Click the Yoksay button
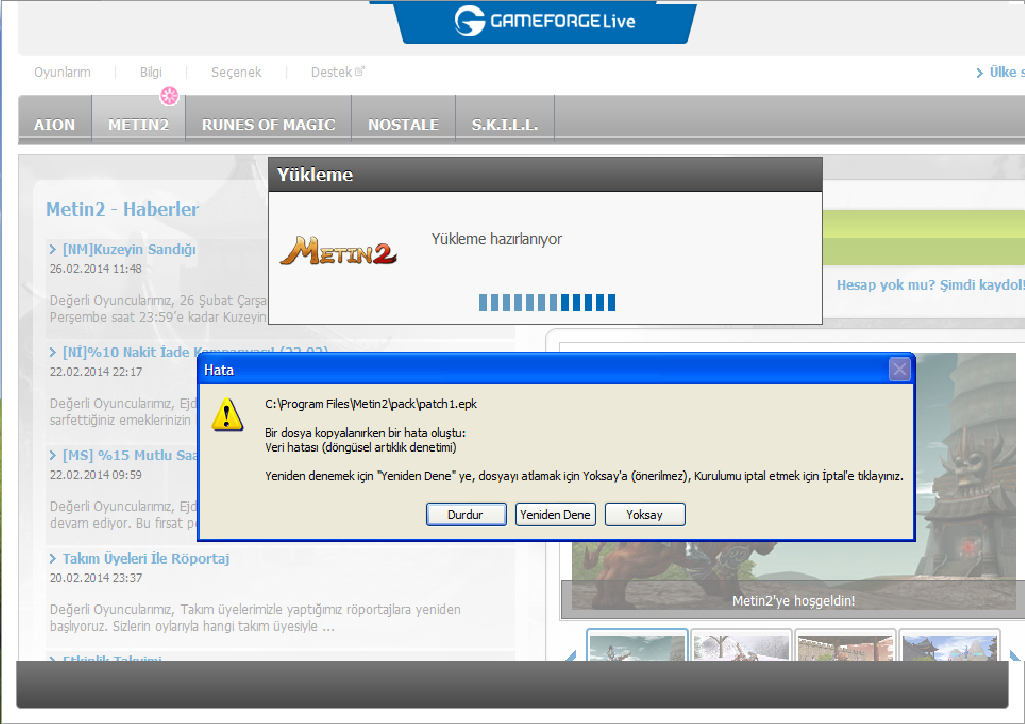The height and width of the screenshot is (724, 1025). pos(645,514)
